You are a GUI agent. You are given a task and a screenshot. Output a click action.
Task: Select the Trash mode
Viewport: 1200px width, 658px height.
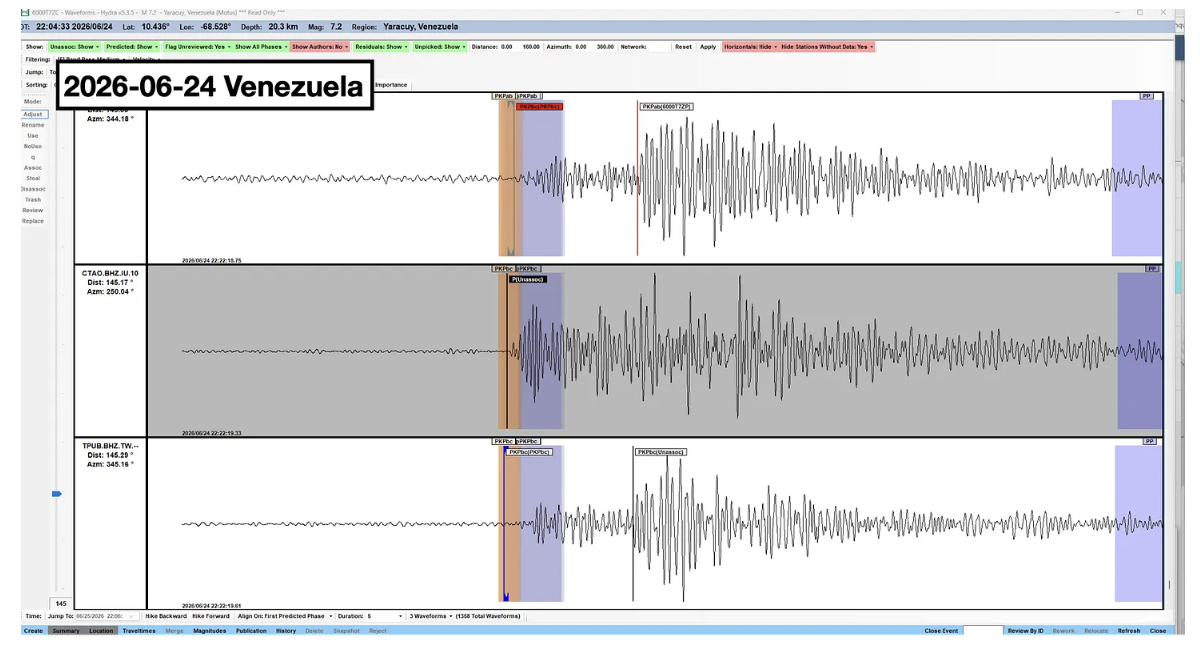pos(33,200)
